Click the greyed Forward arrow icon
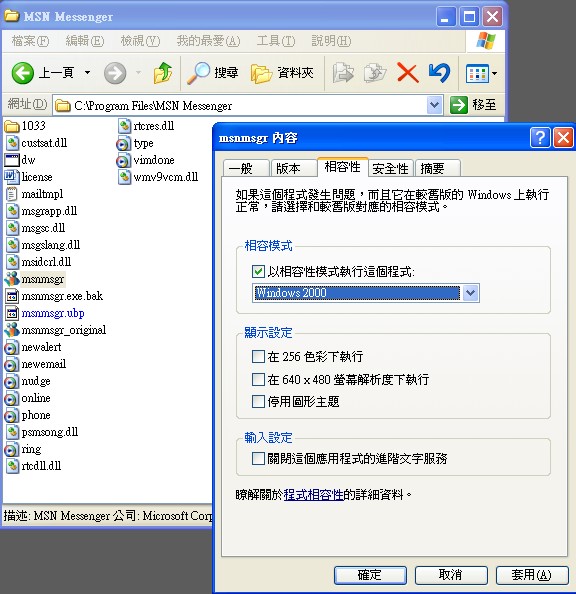Screen dimensions: 576x594 tap(115, 73)
